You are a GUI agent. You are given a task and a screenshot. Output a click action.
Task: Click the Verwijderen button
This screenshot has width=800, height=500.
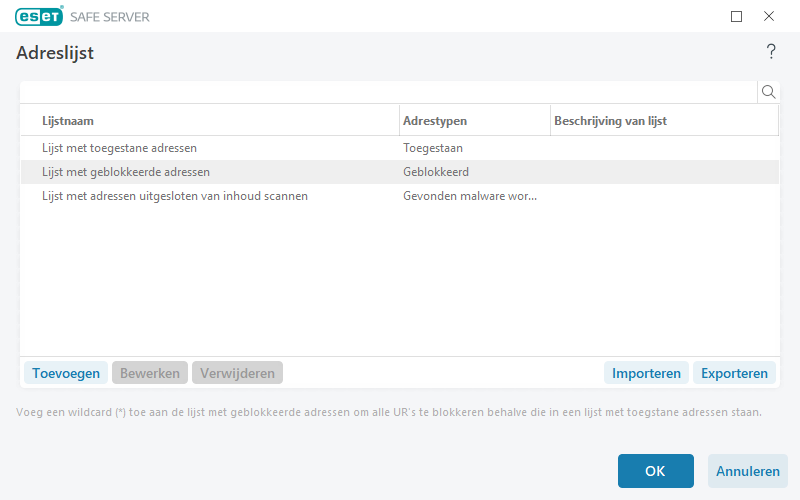point(237,373)
